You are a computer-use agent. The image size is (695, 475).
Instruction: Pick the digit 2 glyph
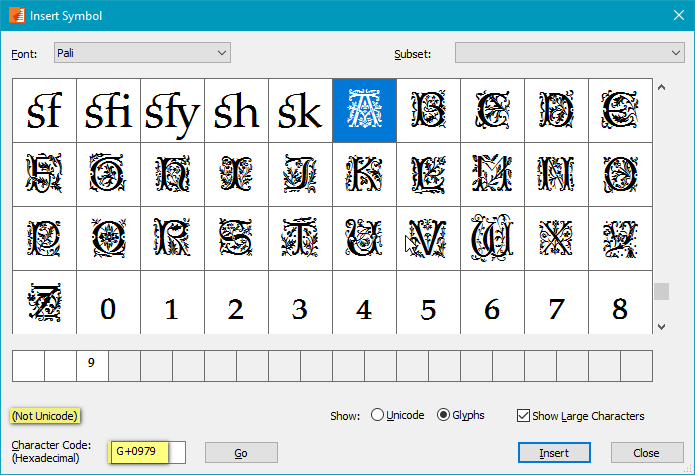(x=236, y=302)
